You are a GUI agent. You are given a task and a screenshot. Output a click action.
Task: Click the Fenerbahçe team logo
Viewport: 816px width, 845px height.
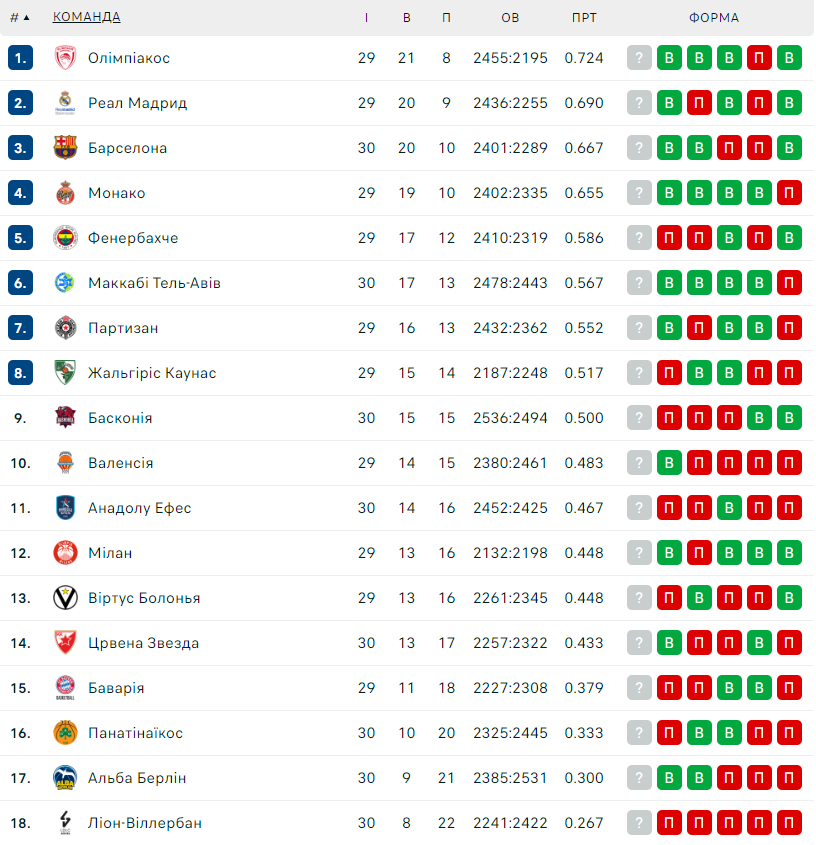[x=65, y=238]
